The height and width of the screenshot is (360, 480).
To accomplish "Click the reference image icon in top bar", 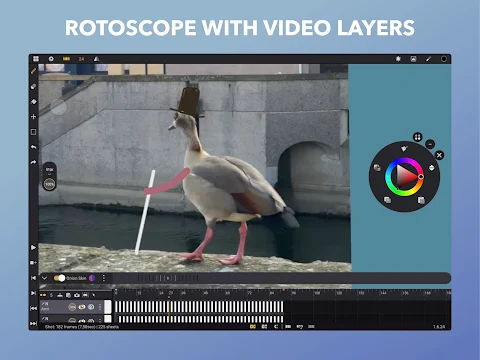I will coord(413,59).
